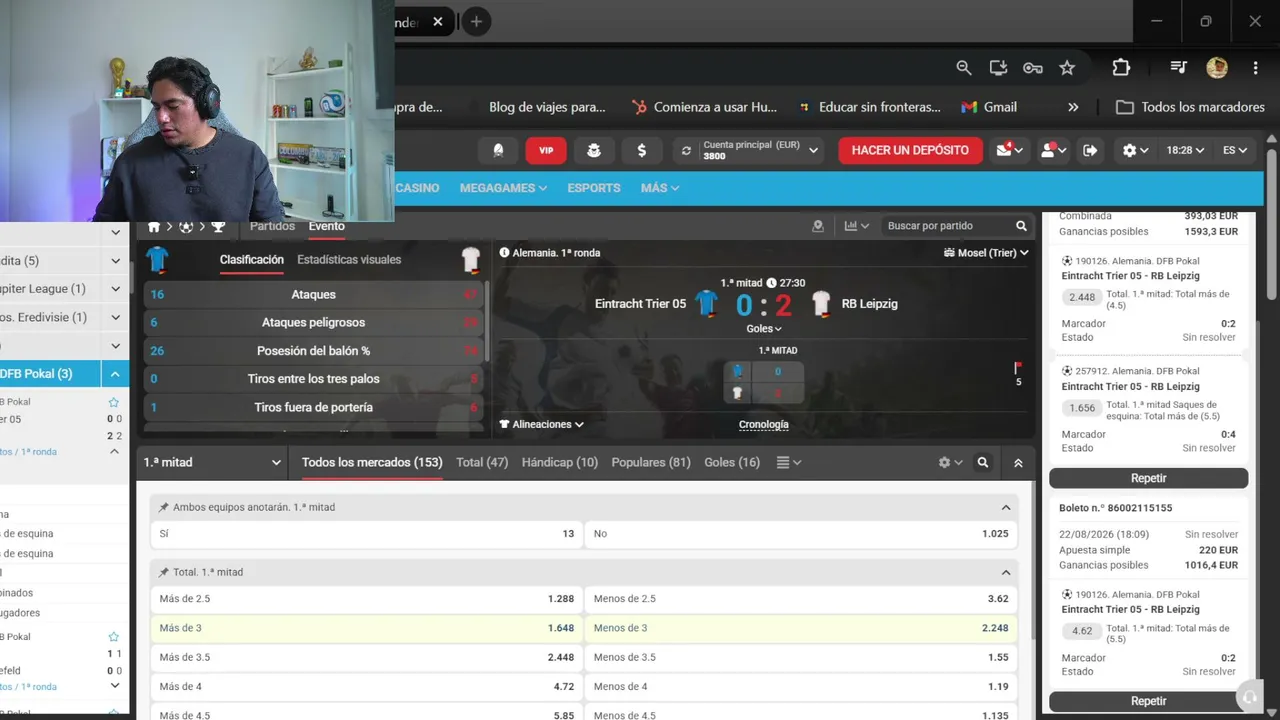Expand the Jupiter League (1) section

click(115, 289)
